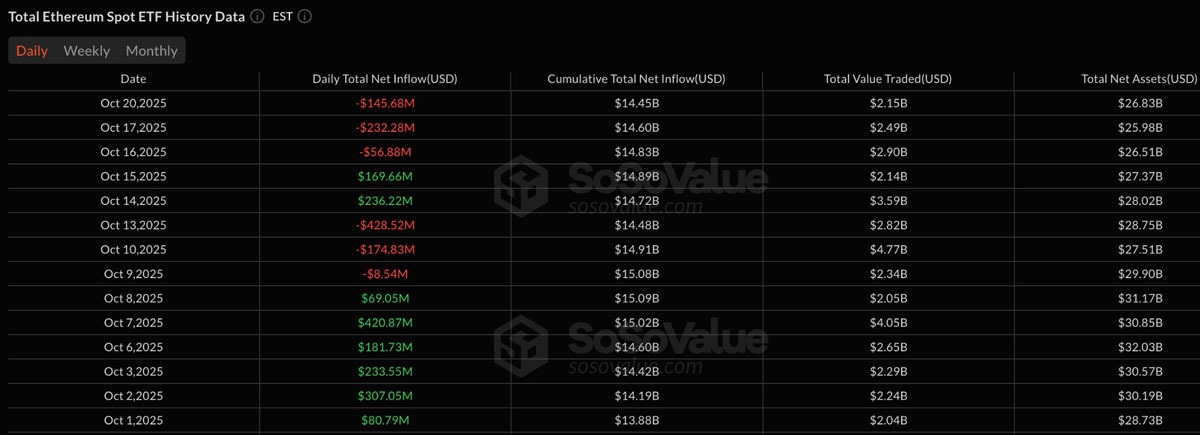Click Total Net Assets column header
The height and width of the screenshot is (435, 1200).
[1139, 79]
